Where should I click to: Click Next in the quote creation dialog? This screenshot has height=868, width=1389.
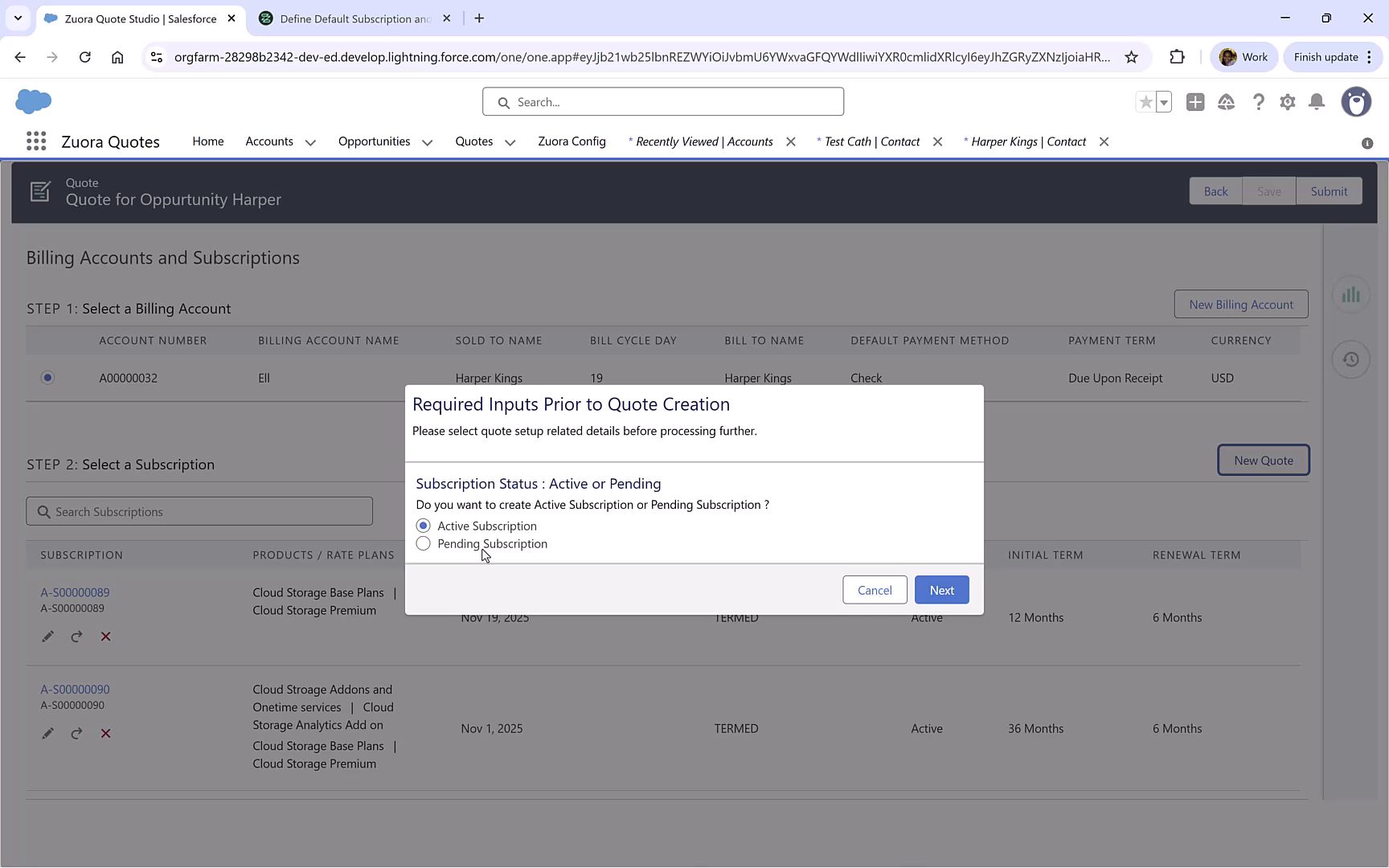click(941, 589)
